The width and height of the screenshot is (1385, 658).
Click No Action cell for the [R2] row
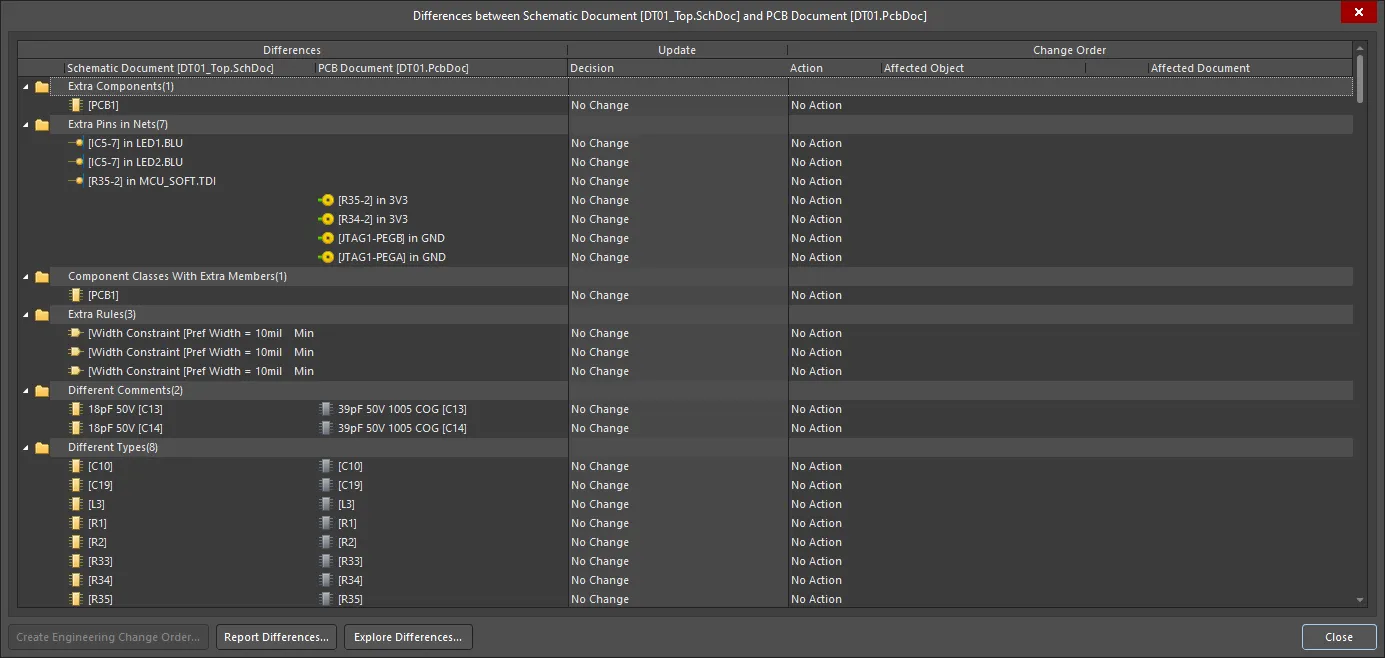(x=816, y=542)
